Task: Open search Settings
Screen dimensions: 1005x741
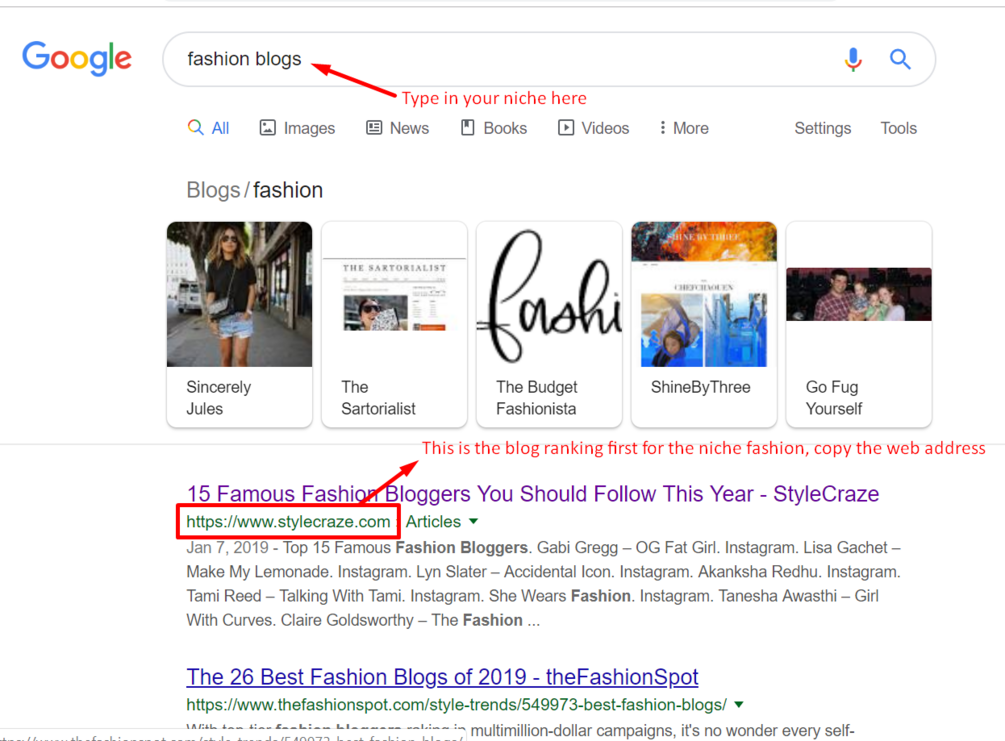Action: click(822, 128)
